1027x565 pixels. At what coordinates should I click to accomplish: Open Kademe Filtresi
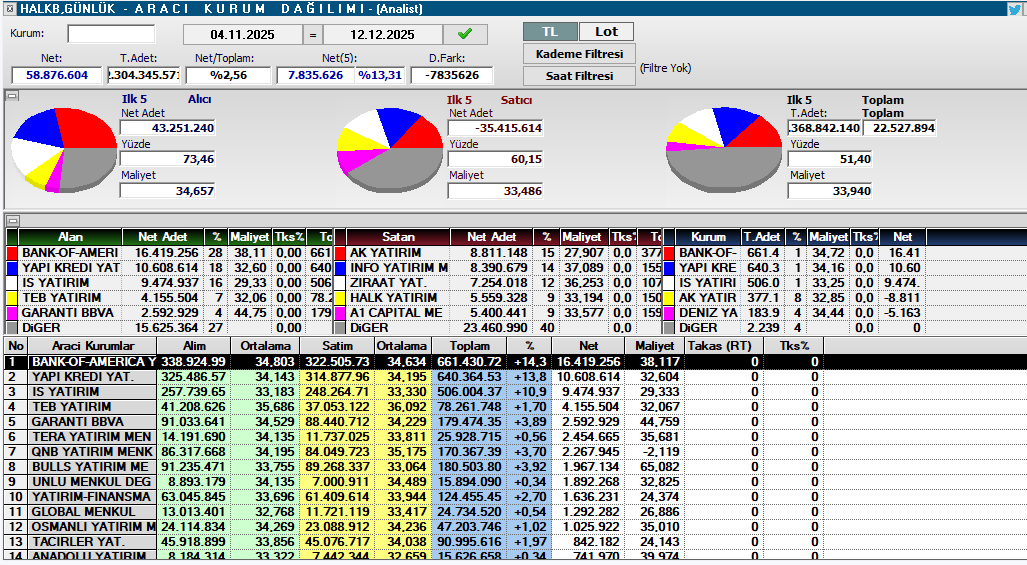pyautogui.click(x=579, y=54)
